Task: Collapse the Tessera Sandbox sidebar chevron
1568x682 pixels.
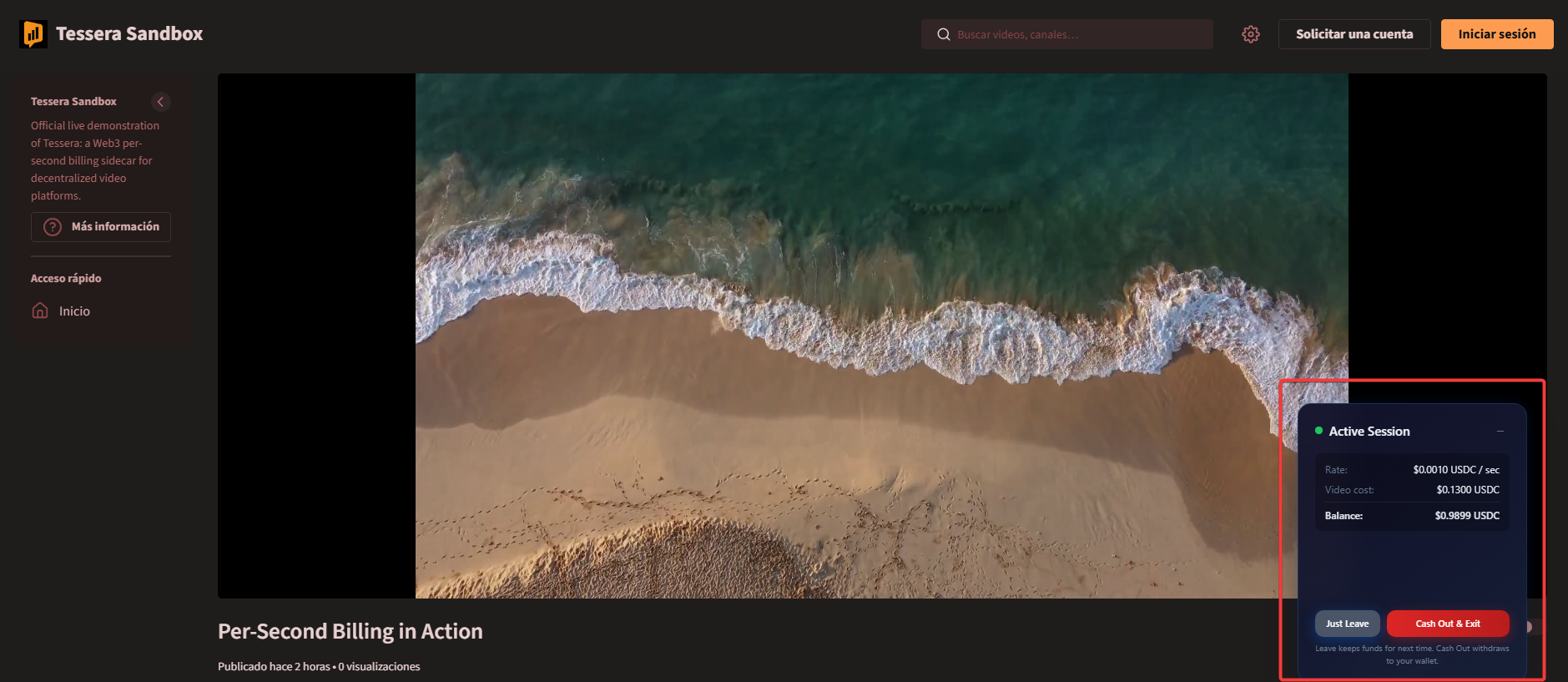Action: pyautogui.click(x=161, y=102)
